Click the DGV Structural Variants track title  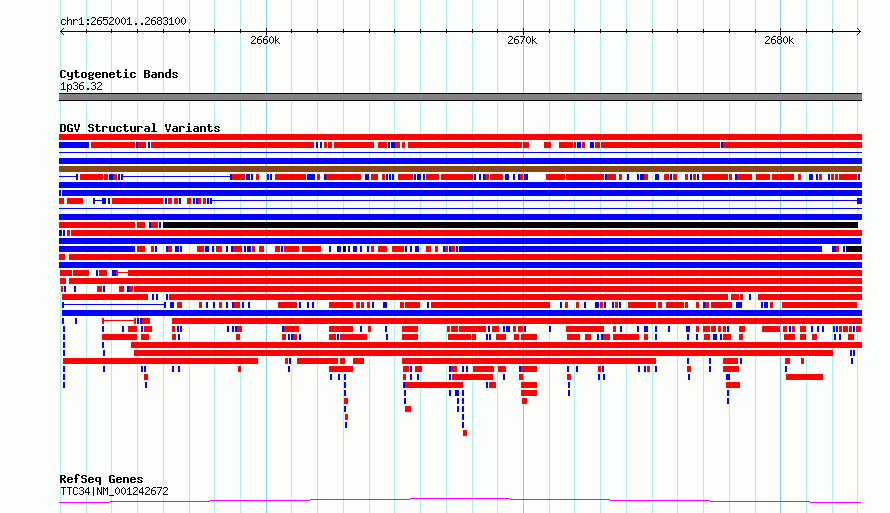pos(140,128)
